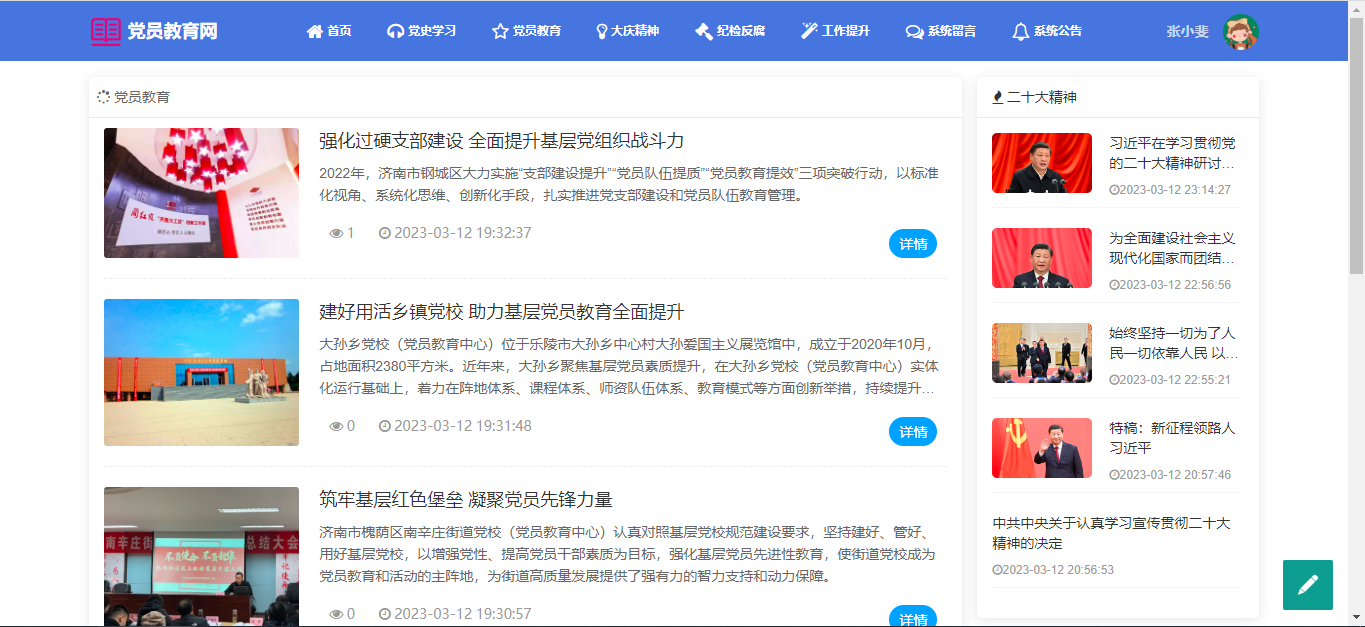This screenshot has height=627, width=1365.
Task: Click the spinner icon beside 党员教育 heading
Action: click(x=103, y=97)
